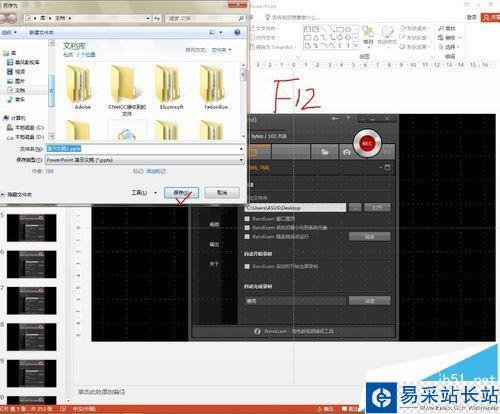Click the 取消 cancel button

coord(222,193)
